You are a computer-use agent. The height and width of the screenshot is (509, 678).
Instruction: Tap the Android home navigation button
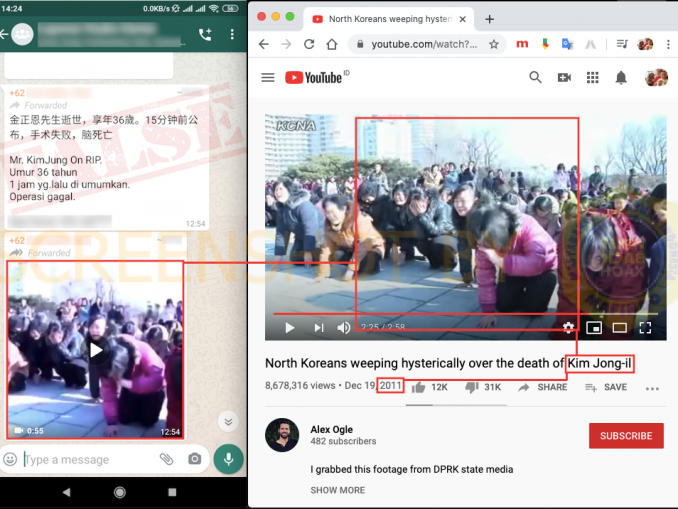(120, 492)
